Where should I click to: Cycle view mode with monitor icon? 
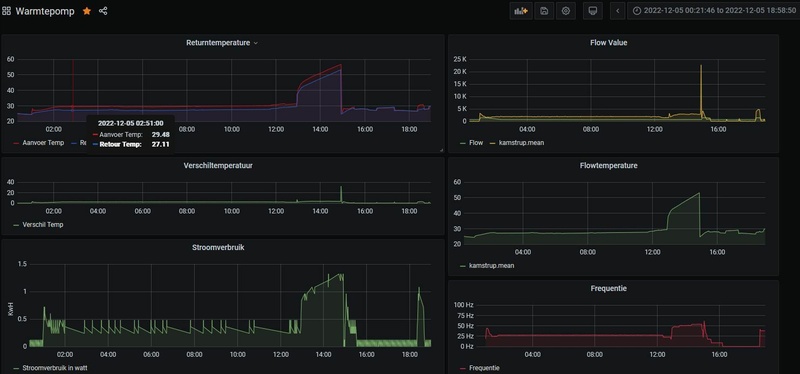point(593,11)
